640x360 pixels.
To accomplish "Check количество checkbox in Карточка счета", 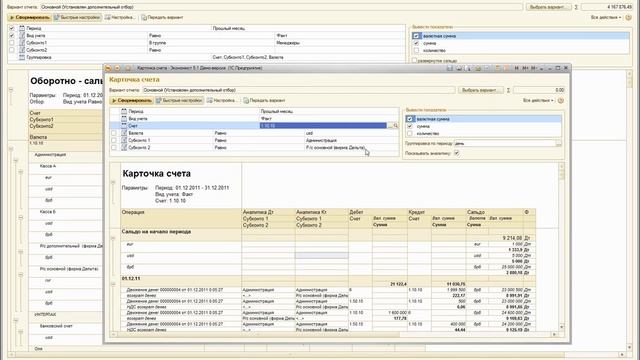I will tap(410, 133).
